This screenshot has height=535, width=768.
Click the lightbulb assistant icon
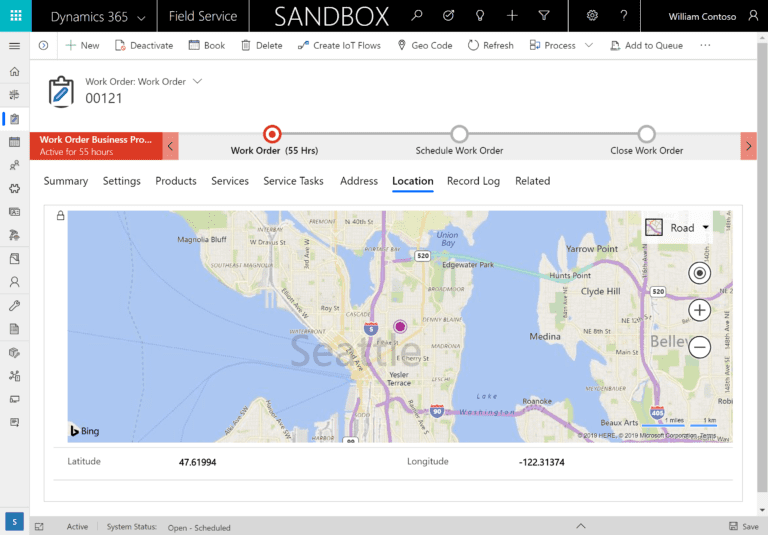click(480, 16)
